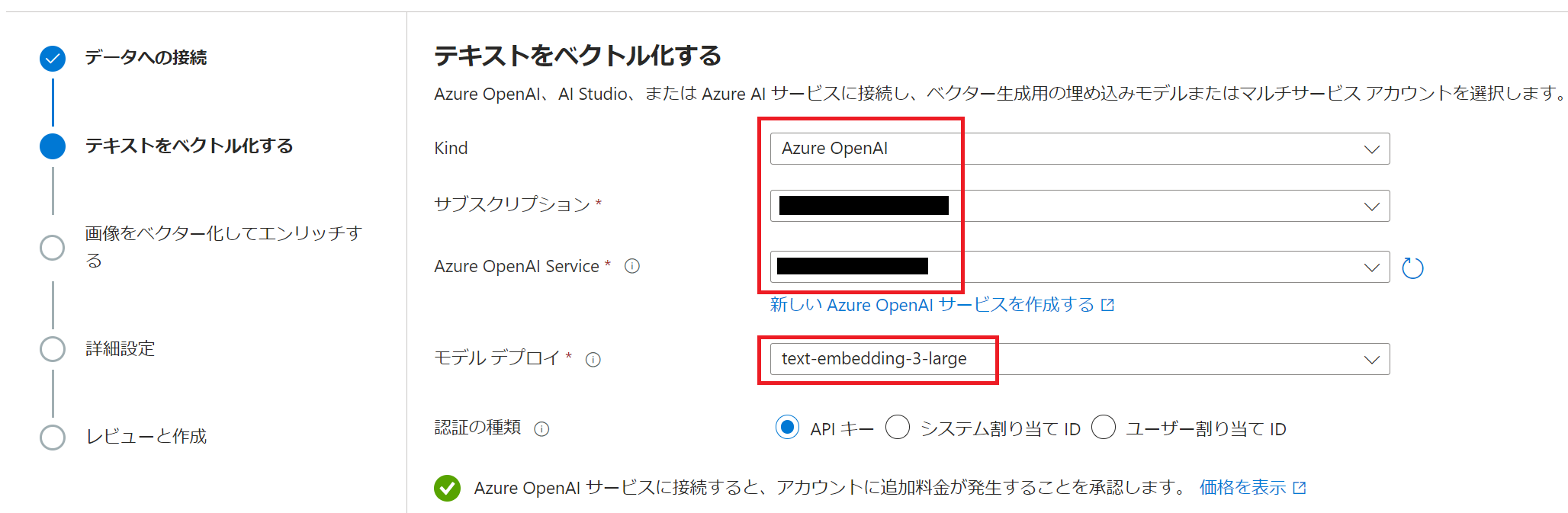The image size is (1568, 513).
Task: Click the circle for 詳細設定 step
Action: pos(53,349)
